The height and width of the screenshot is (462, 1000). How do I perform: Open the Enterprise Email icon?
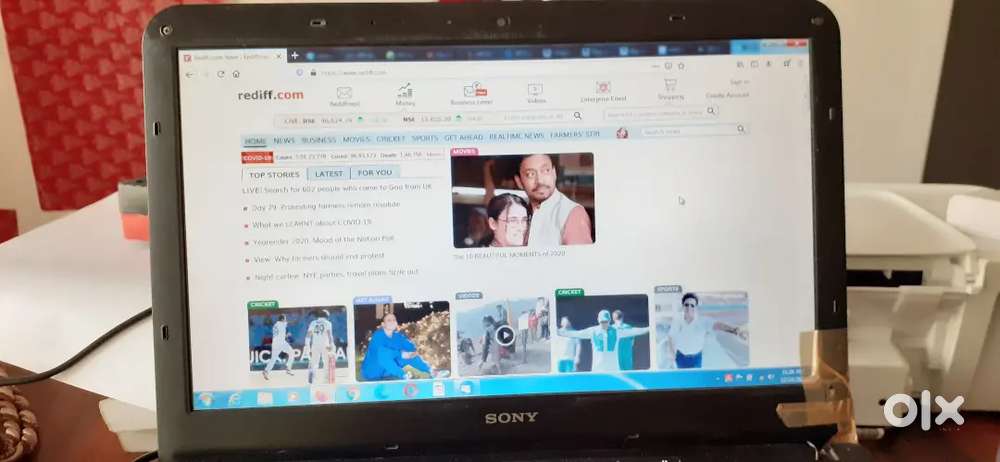coord(603,89)
